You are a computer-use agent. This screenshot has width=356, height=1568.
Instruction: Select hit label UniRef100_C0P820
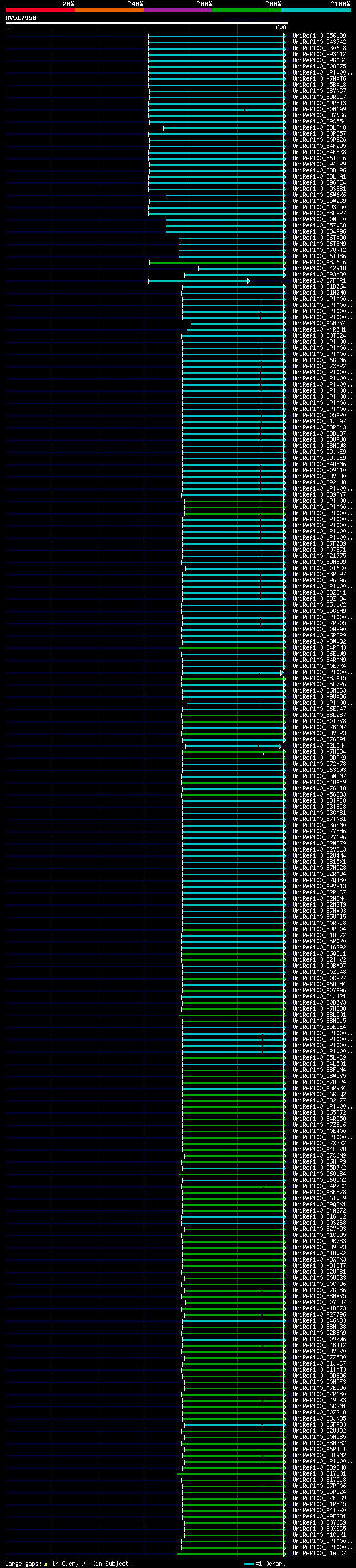coord(319,140)
